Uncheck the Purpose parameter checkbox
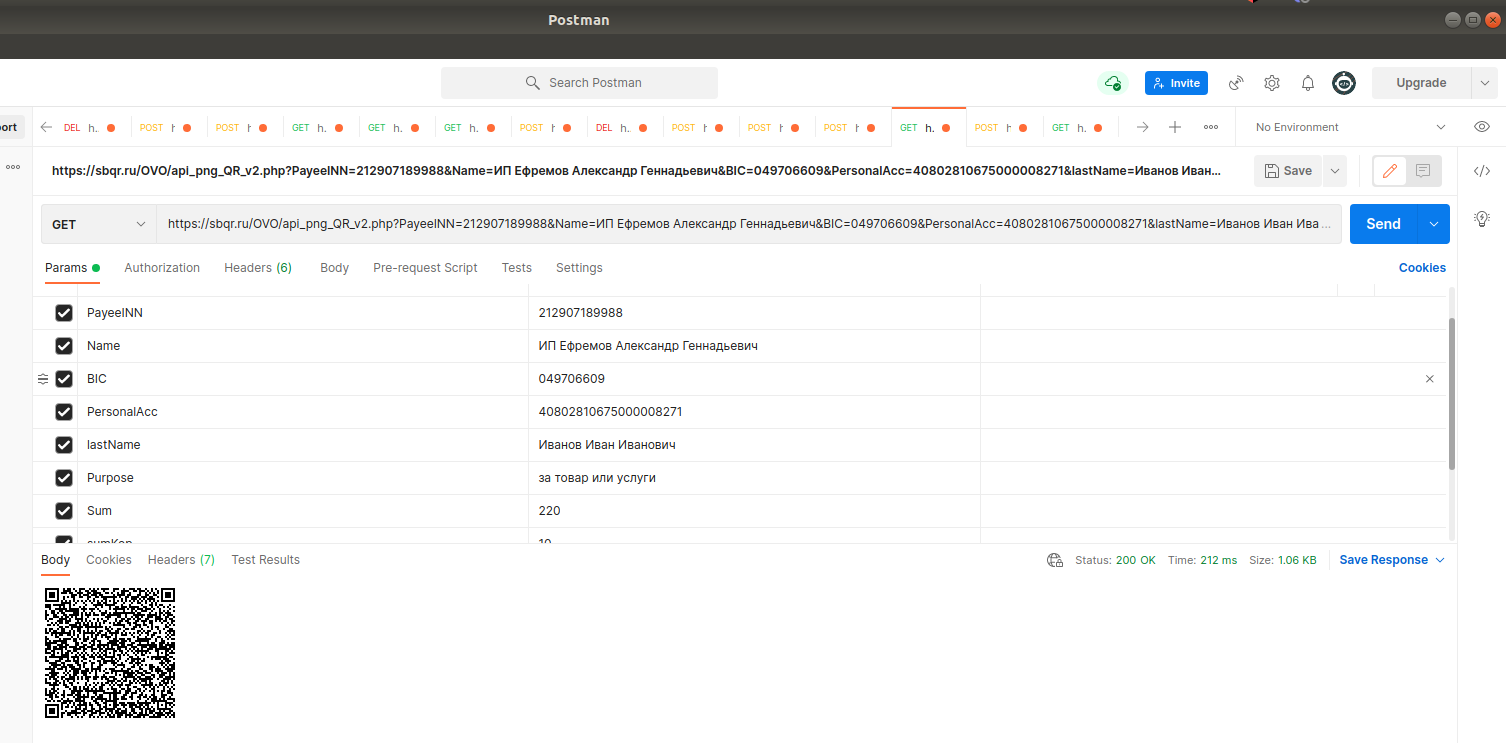Image resolution: width=1506 pixels, height=743 pixels. point(63,478)
